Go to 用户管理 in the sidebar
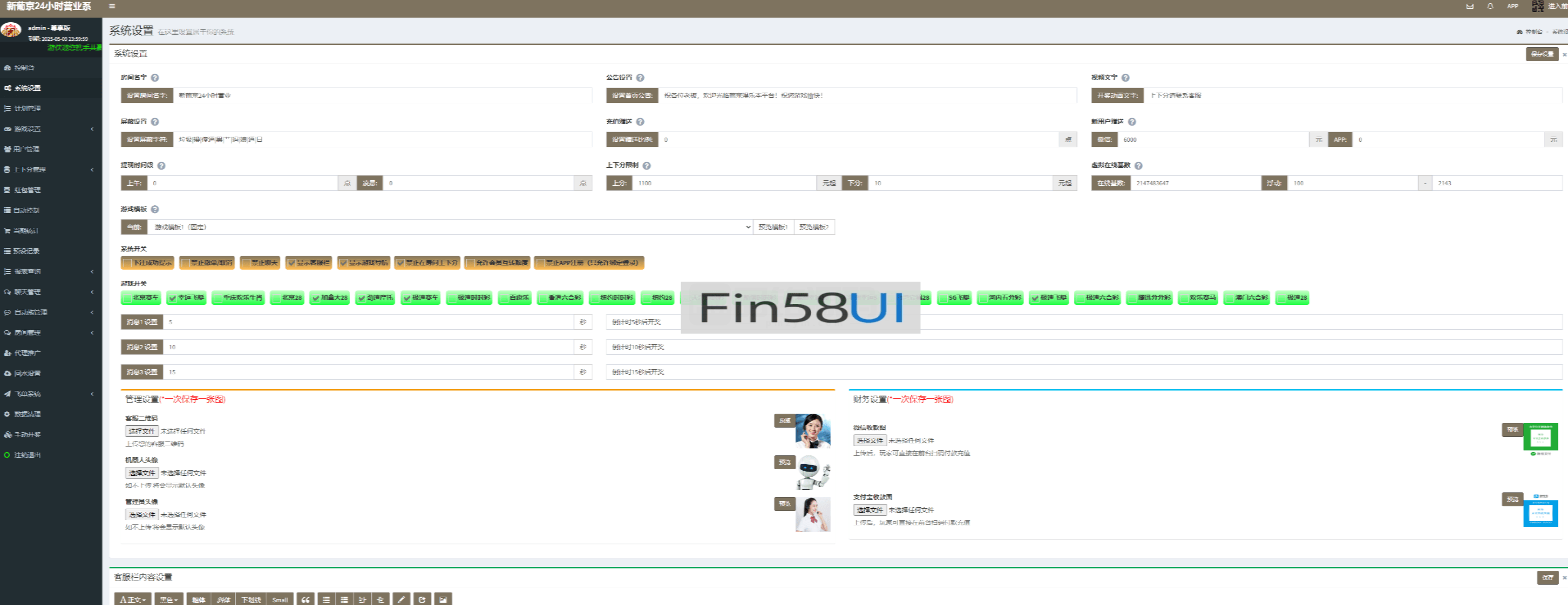 [27, 149]
